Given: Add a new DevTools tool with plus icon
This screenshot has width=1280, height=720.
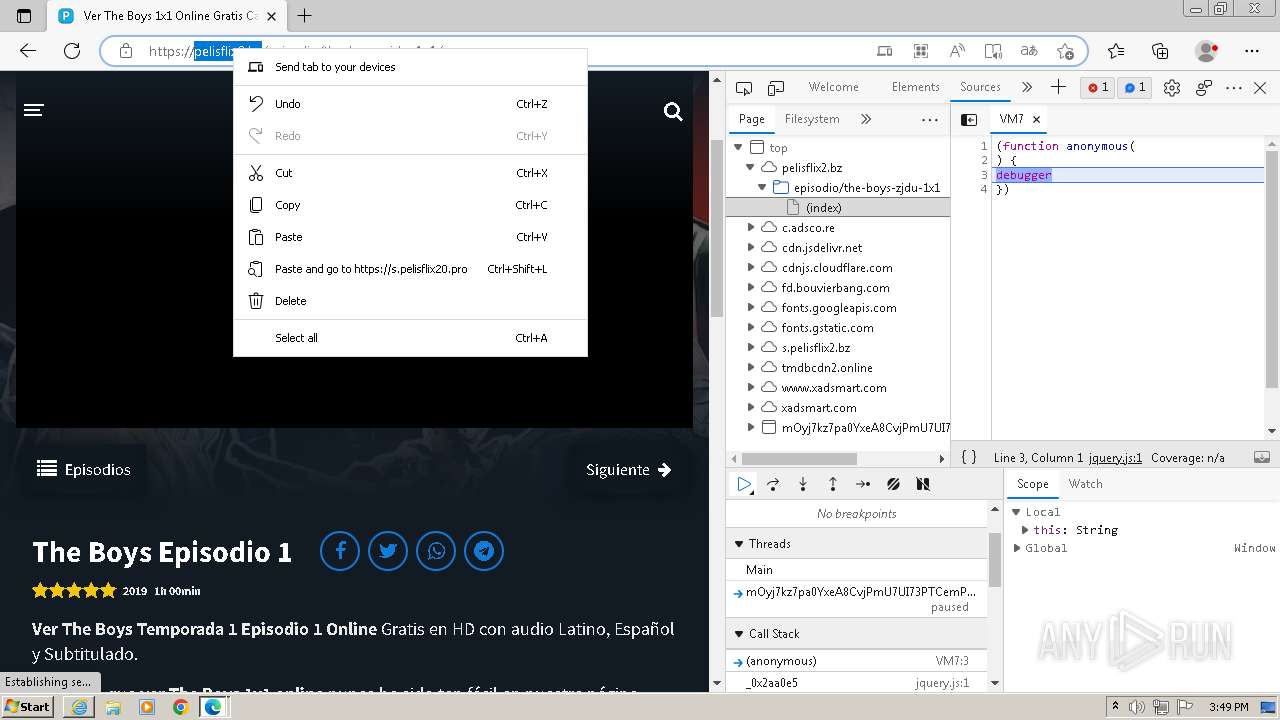Looking at the screenshot, I should pyautogui.click(x=1058, y=87).
